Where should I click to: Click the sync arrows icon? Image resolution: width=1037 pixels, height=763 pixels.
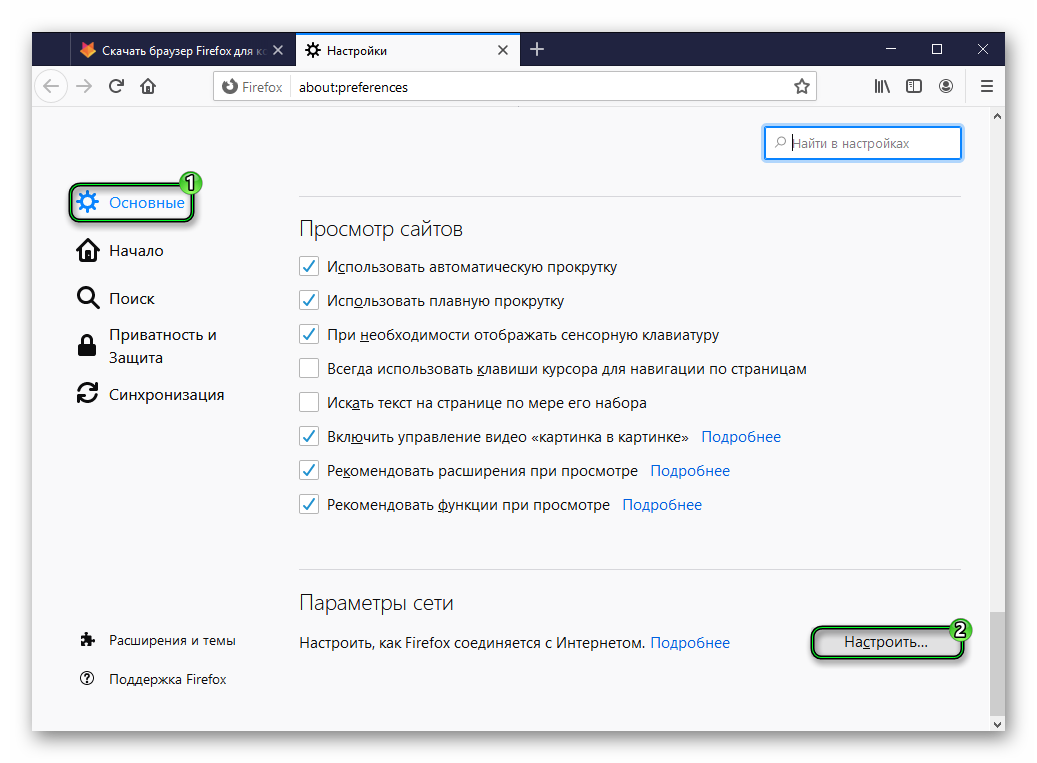point(87,393)
